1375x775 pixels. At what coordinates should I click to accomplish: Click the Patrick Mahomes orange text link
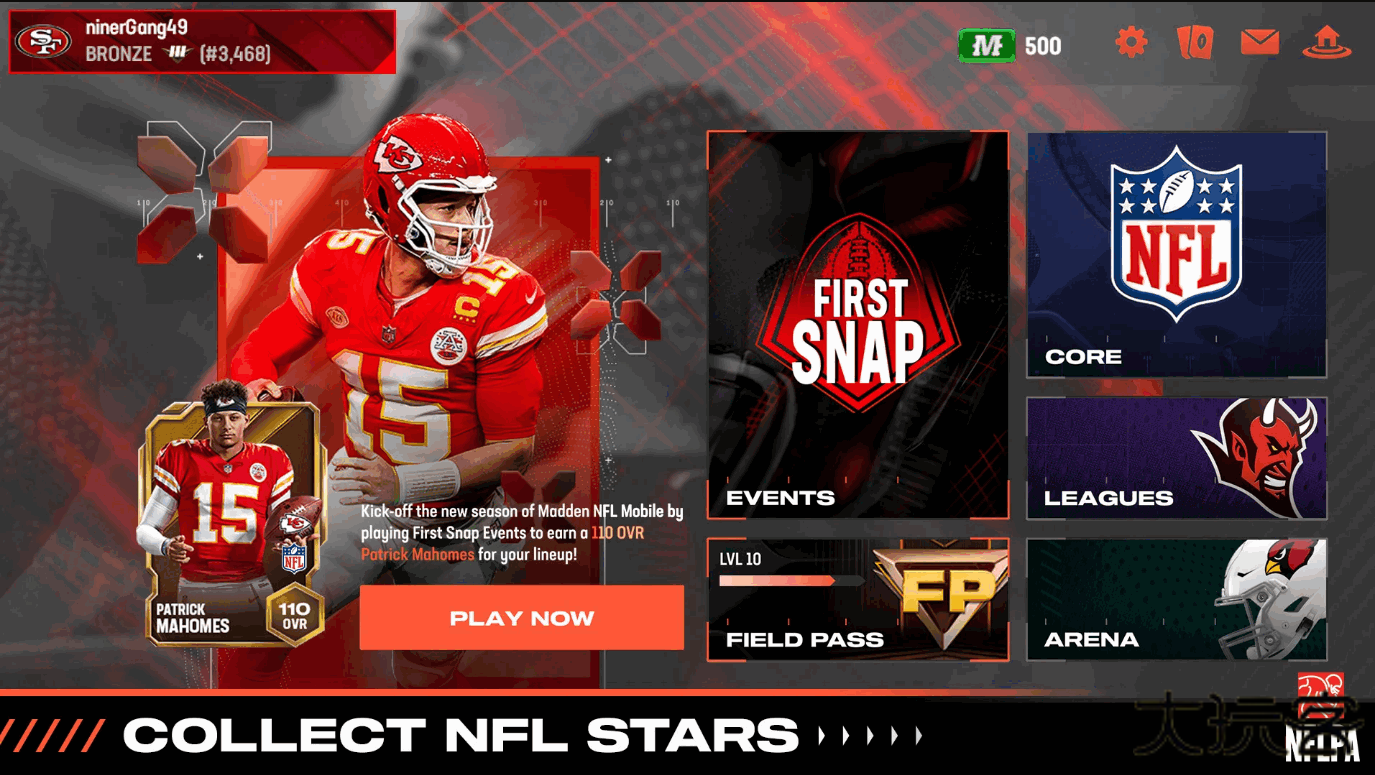(417, 554)
